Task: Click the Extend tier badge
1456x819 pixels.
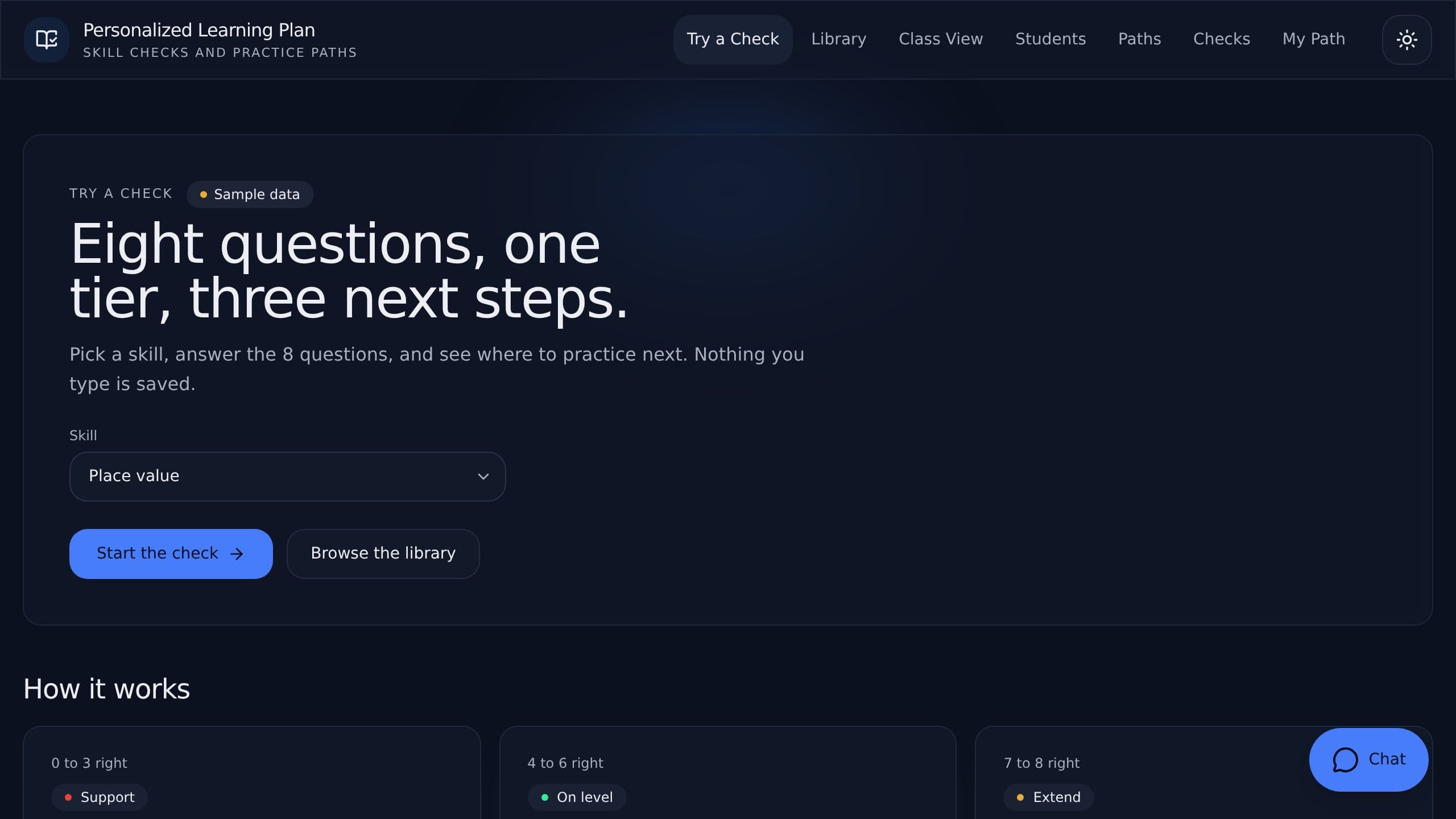Action: tap(1048, 797)
